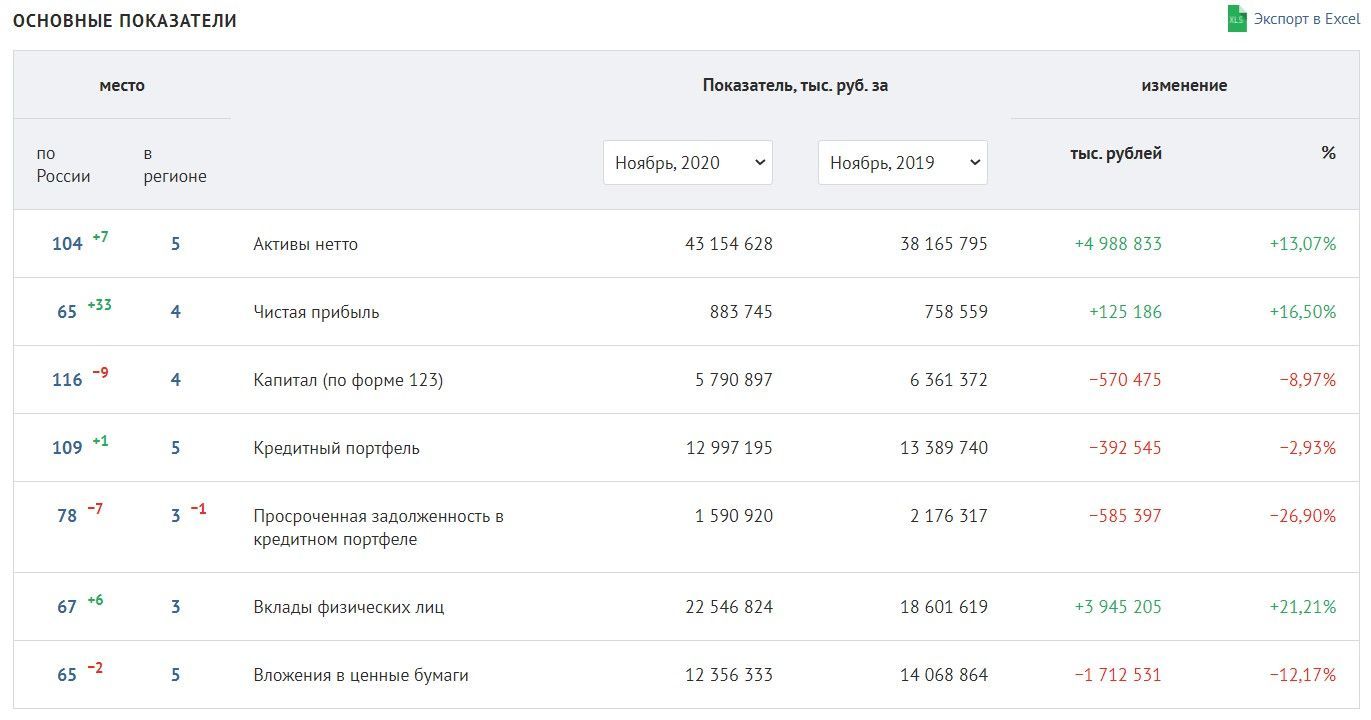
Task: Select the value 22 546 824
Action: pos(729,607)
